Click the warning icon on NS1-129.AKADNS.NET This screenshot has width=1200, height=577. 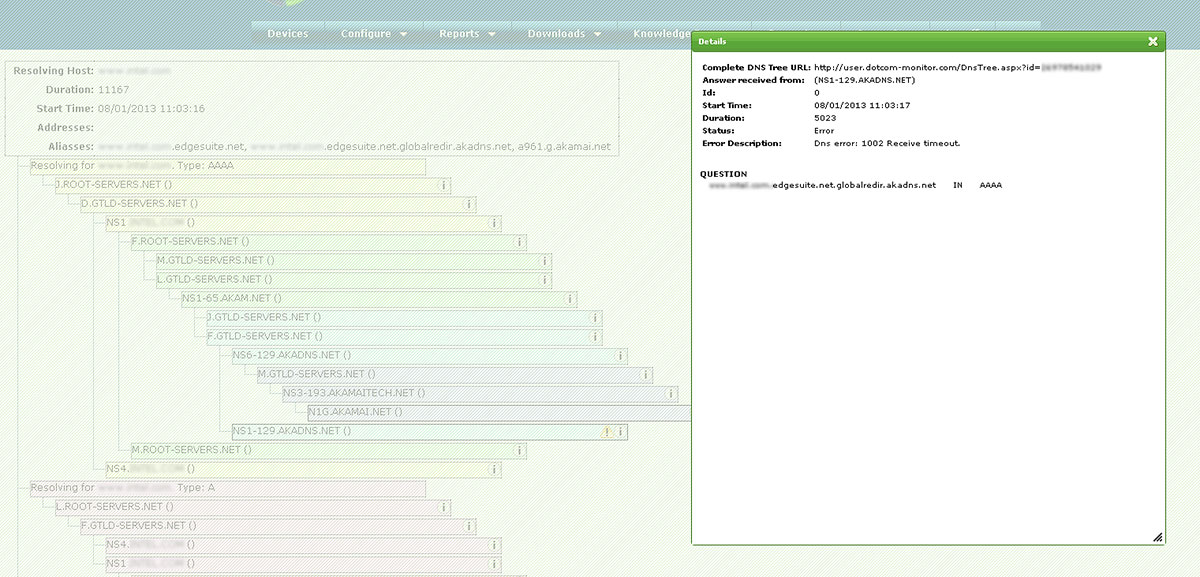pyautogui.click(x=606, y=432)
